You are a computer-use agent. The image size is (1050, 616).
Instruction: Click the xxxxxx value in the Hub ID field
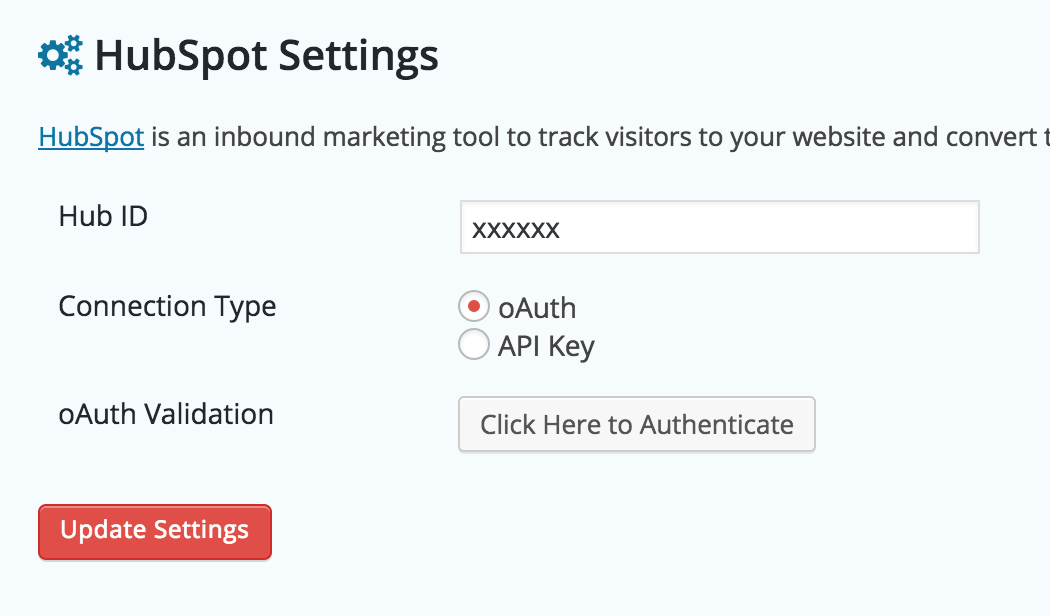[x=516, y=229]
